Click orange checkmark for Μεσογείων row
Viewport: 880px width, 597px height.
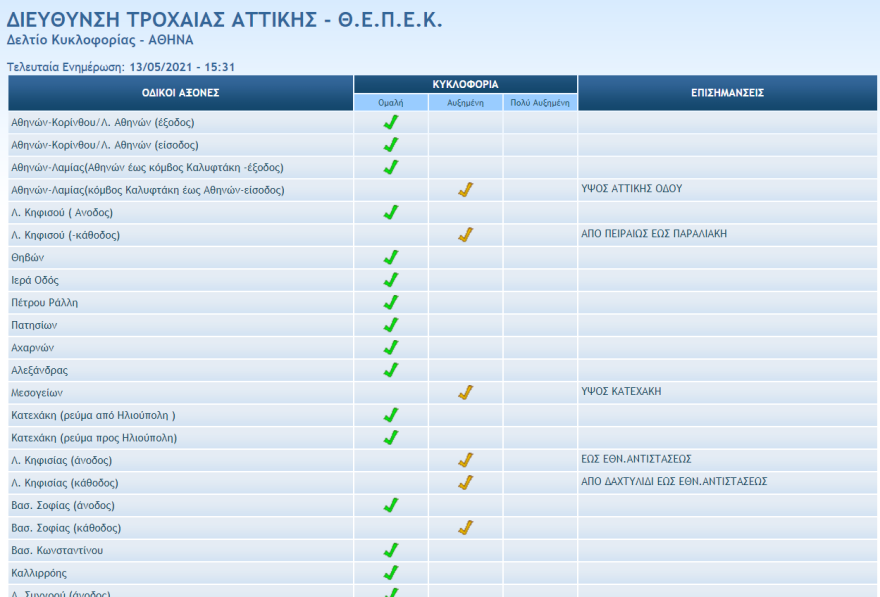[465, 392]
